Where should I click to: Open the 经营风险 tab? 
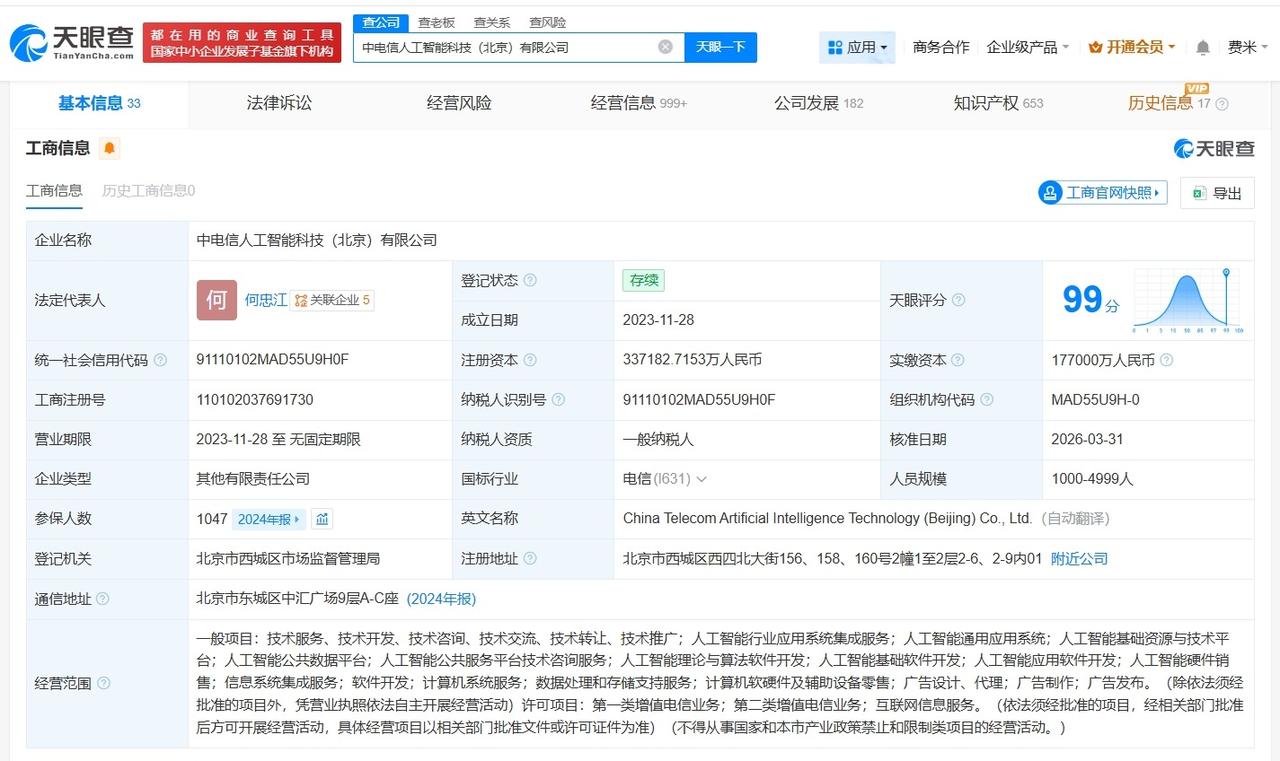pyautogui.click(x=459, y=103)
